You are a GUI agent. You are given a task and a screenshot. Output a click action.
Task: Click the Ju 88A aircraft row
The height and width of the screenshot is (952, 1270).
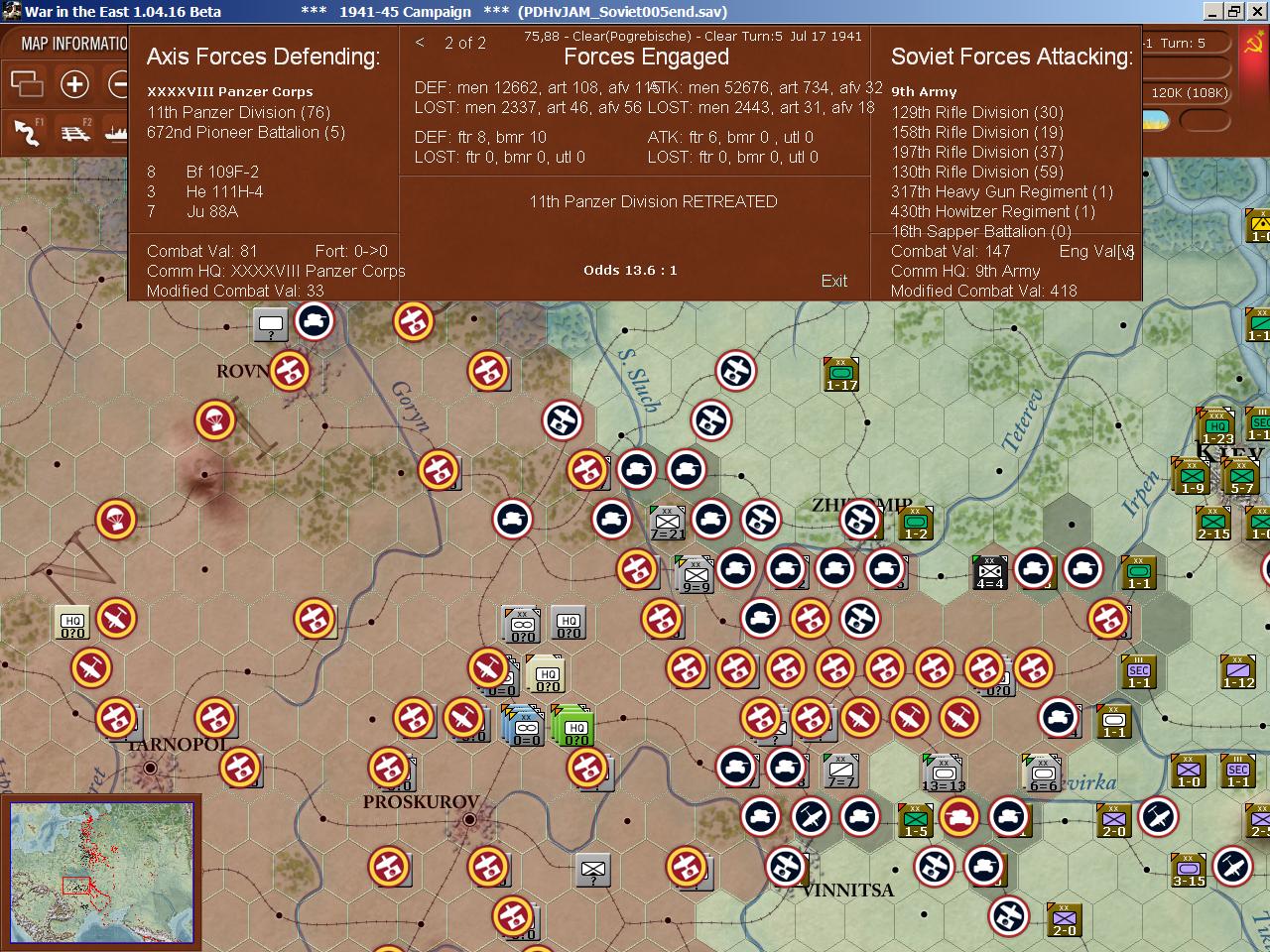(193, 211)
